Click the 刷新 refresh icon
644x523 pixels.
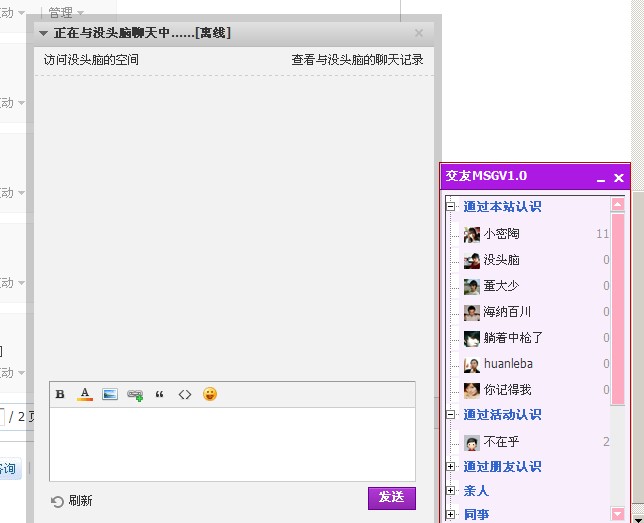(57, 502)
